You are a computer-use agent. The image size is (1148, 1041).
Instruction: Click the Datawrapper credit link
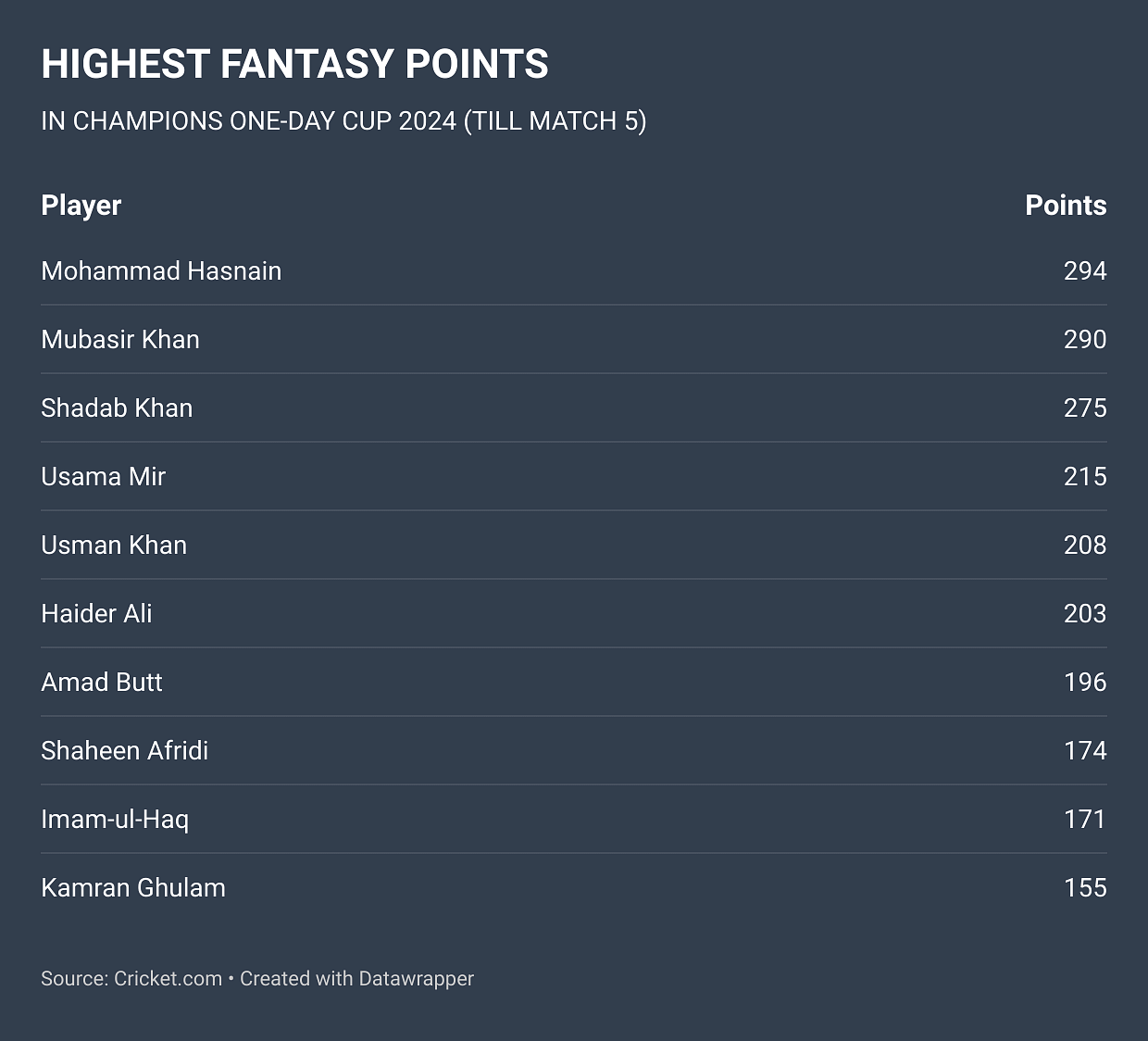(x=416, y=979)
